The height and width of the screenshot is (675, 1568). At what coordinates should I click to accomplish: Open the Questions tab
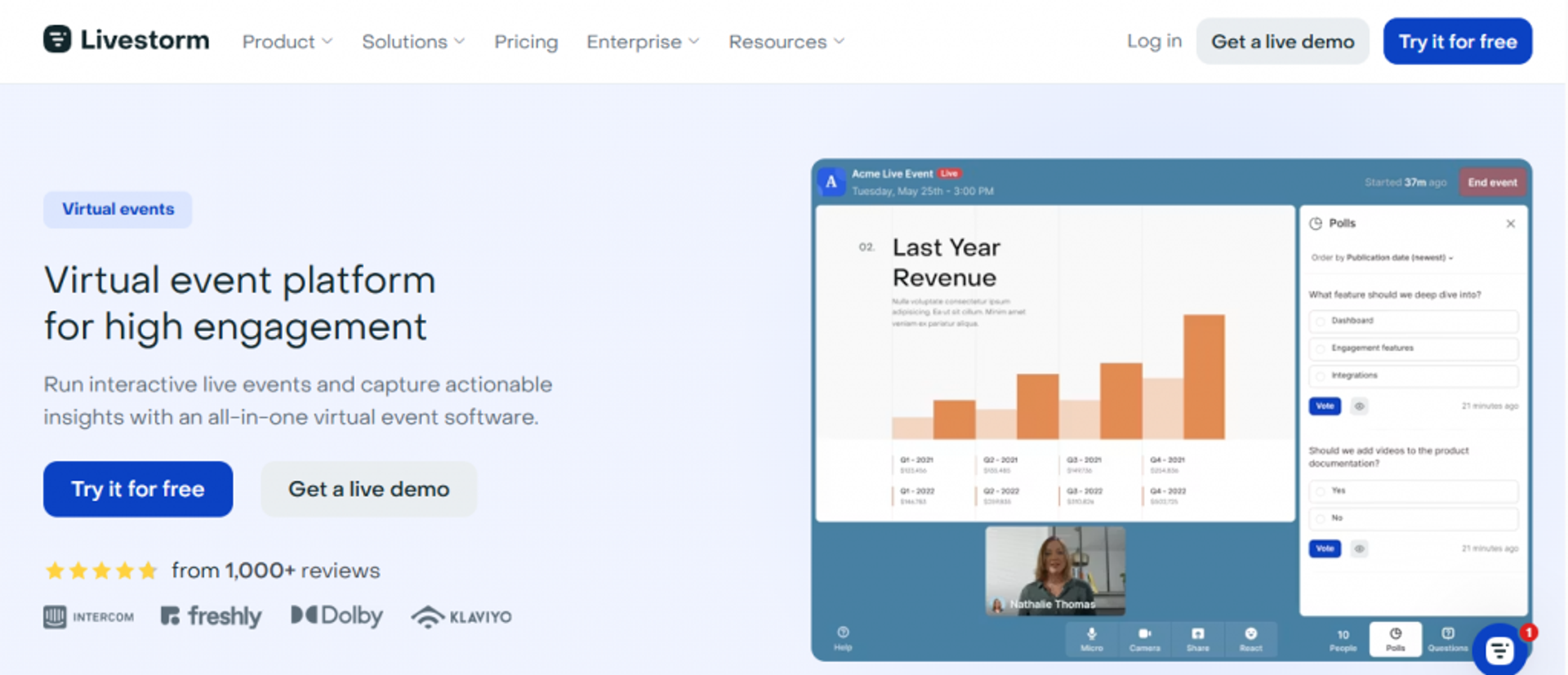[x=1447, y=640]
